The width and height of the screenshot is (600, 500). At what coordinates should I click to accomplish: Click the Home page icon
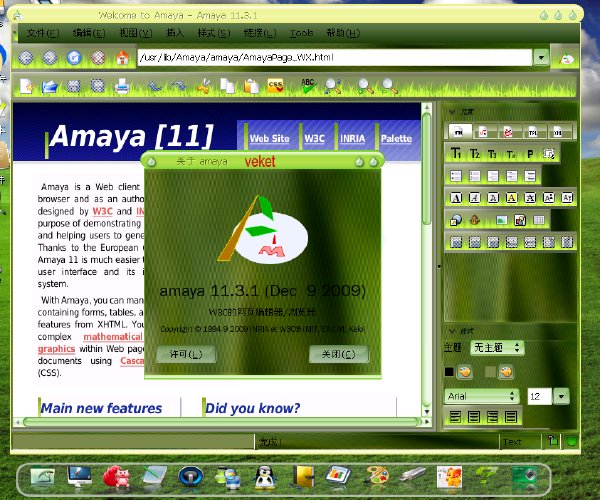coord(122,58)
